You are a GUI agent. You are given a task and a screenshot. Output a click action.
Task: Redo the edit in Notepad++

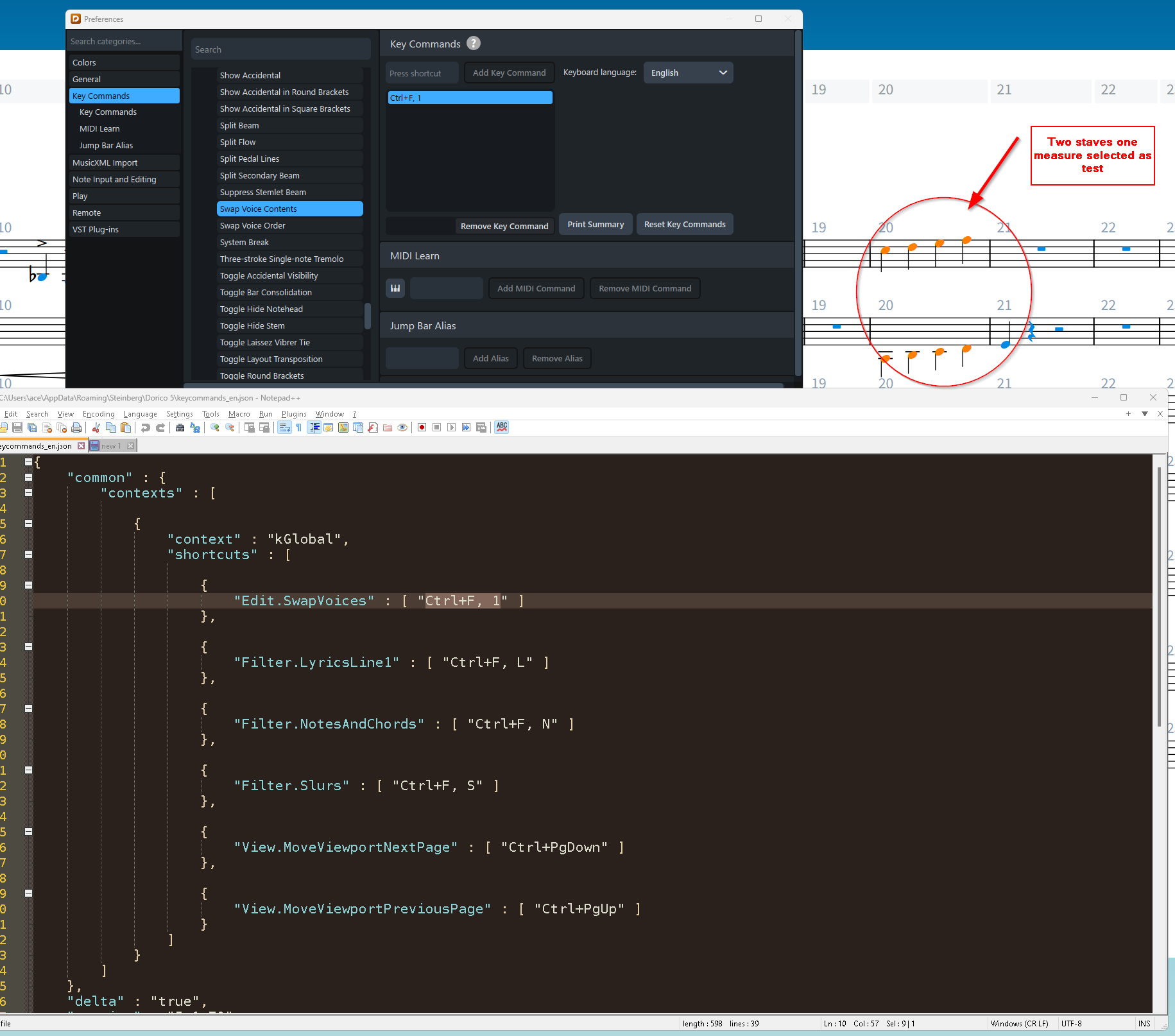[x=160, y=427]
